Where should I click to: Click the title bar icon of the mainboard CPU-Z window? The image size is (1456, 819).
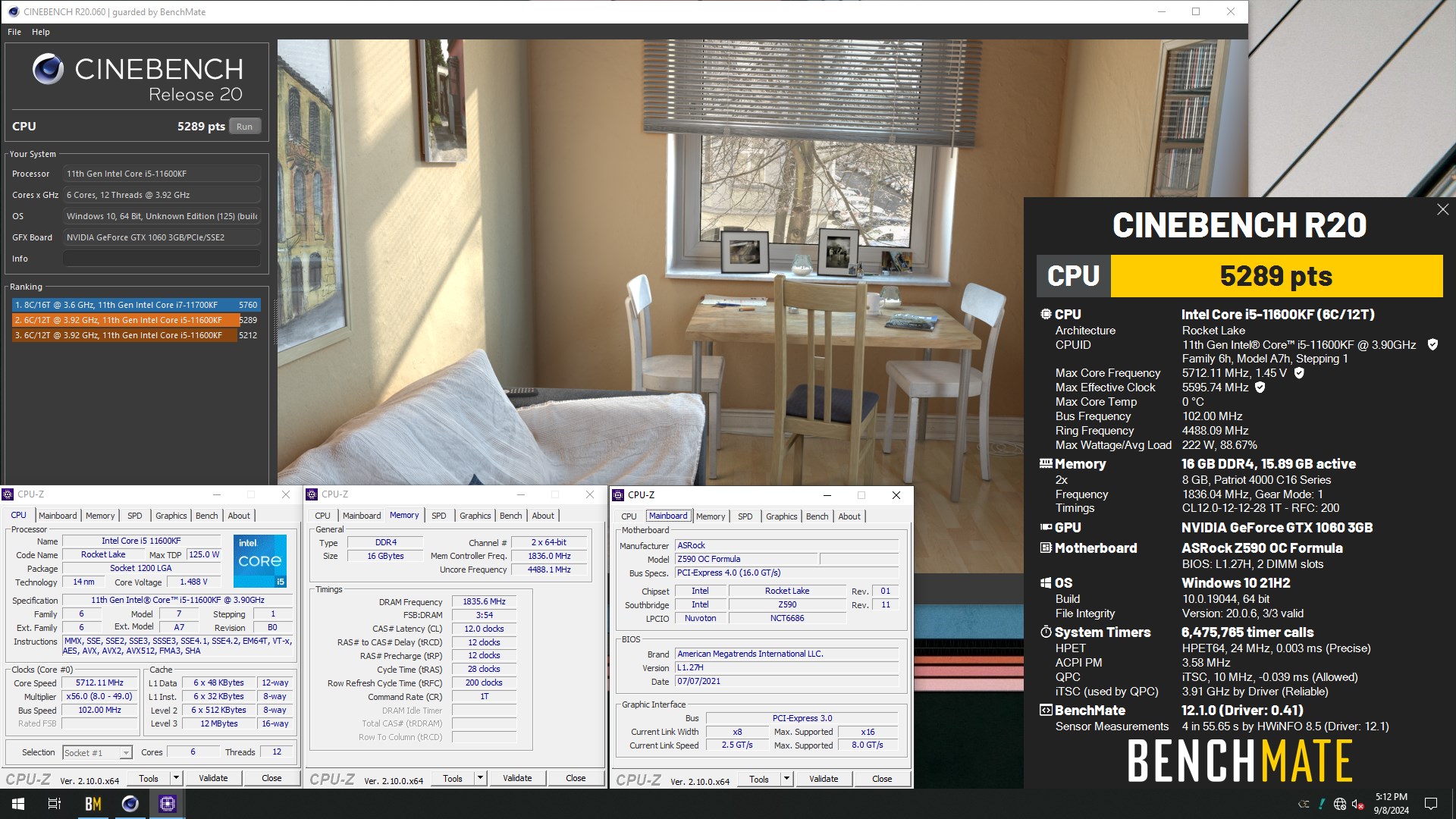[x=618, y=494]
